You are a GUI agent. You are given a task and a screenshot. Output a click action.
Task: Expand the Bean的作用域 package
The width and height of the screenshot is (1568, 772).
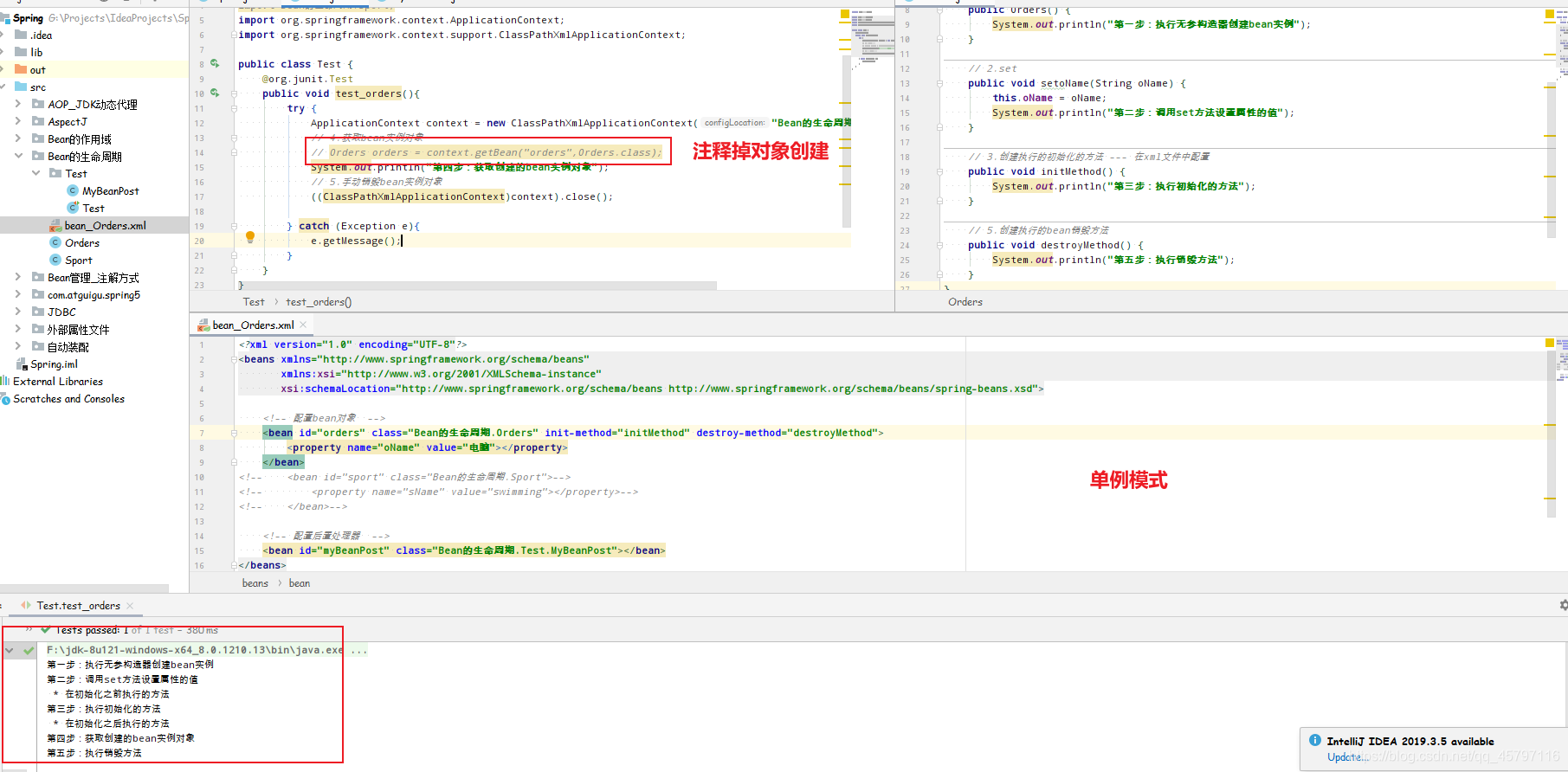pos(18,138)
